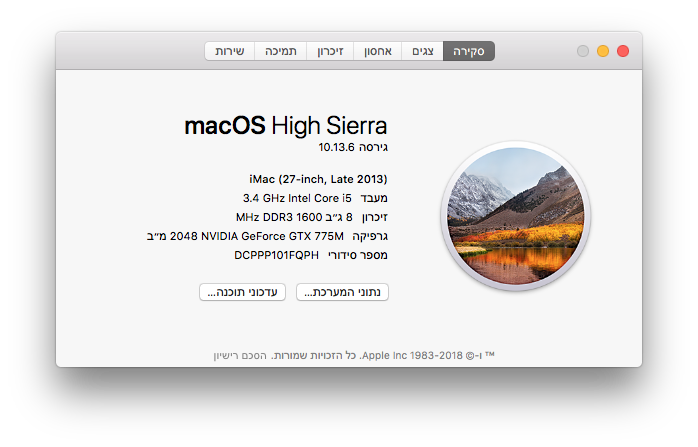Screen dimensions: 698x447
Task: Click the עדכוני תוכנה (Software Update) button
Action: 242,292
